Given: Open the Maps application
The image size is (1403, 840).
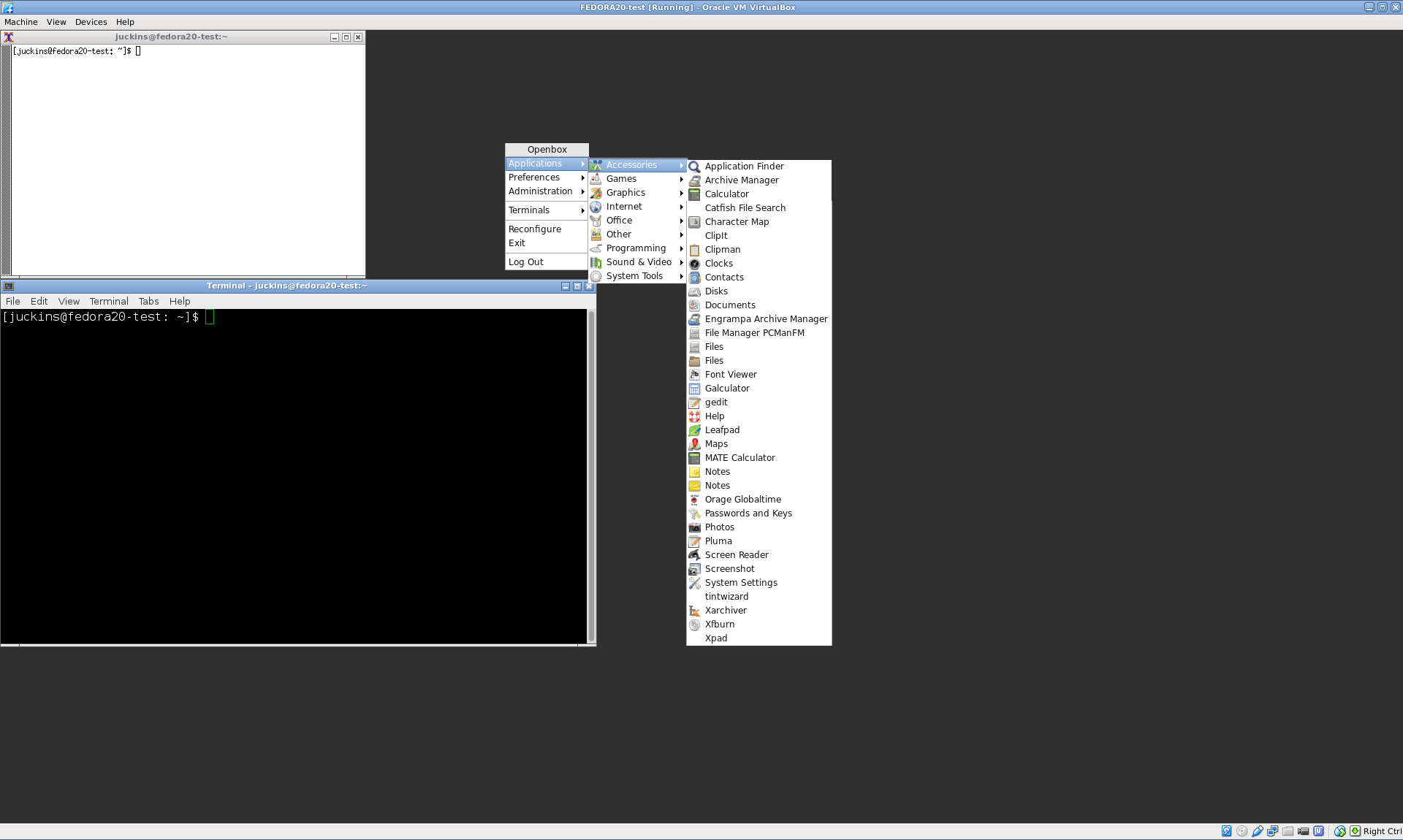Looking at the screenshot, I should [x=716, y=444].
